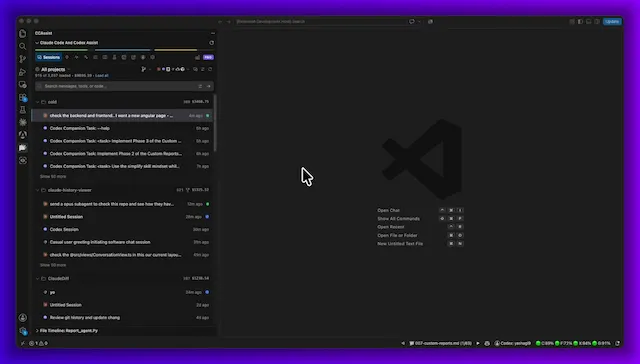Click the Update button in title bar

612,22
